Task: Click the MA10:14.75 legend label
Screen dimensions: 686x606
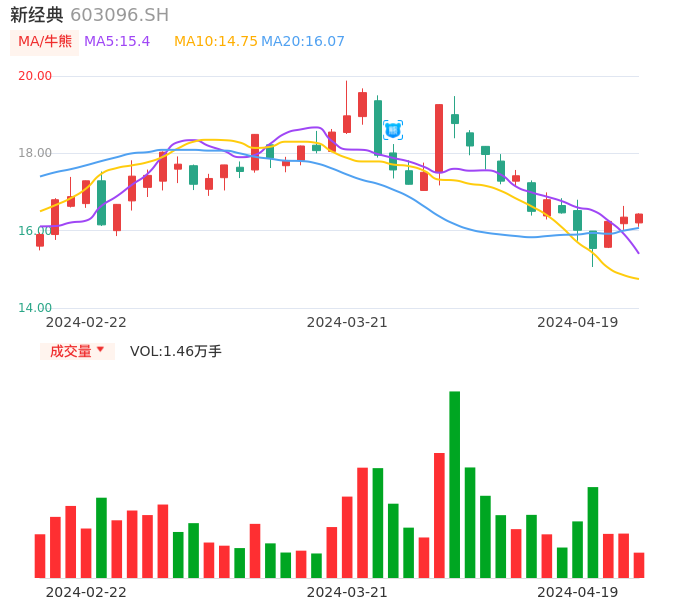Action: click(215, 42)
